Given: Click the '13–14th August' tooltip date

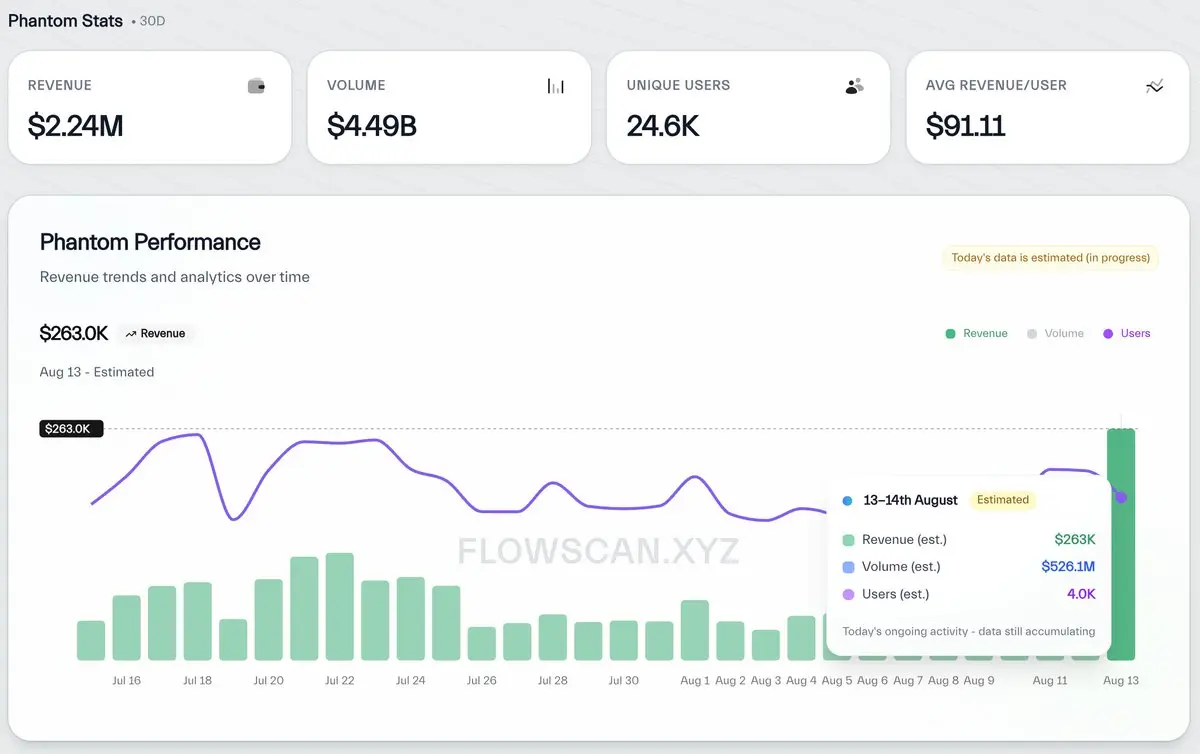Looking at the screenshot, I should (x=911, y=500).
